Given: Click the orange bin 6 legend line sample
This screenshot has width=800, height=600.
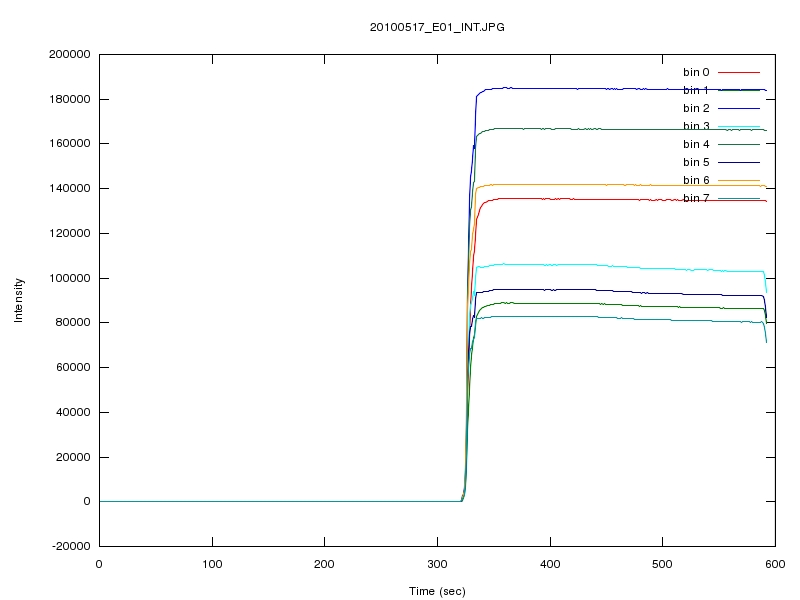Looking at the screenshot, I should (739, 180).
